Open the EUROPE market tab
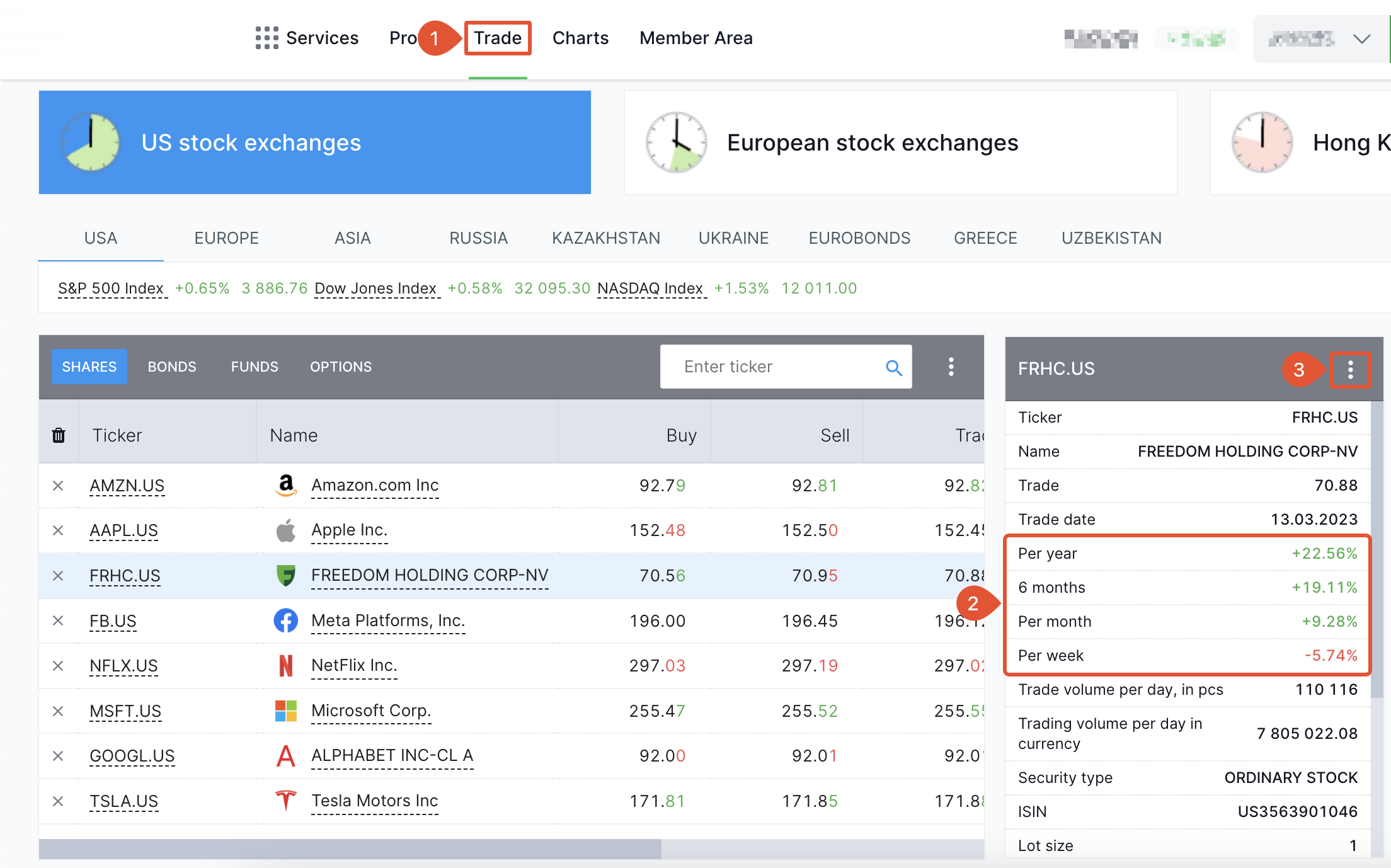This screenshot has height=868, width=1391. [x=226, y=238]
